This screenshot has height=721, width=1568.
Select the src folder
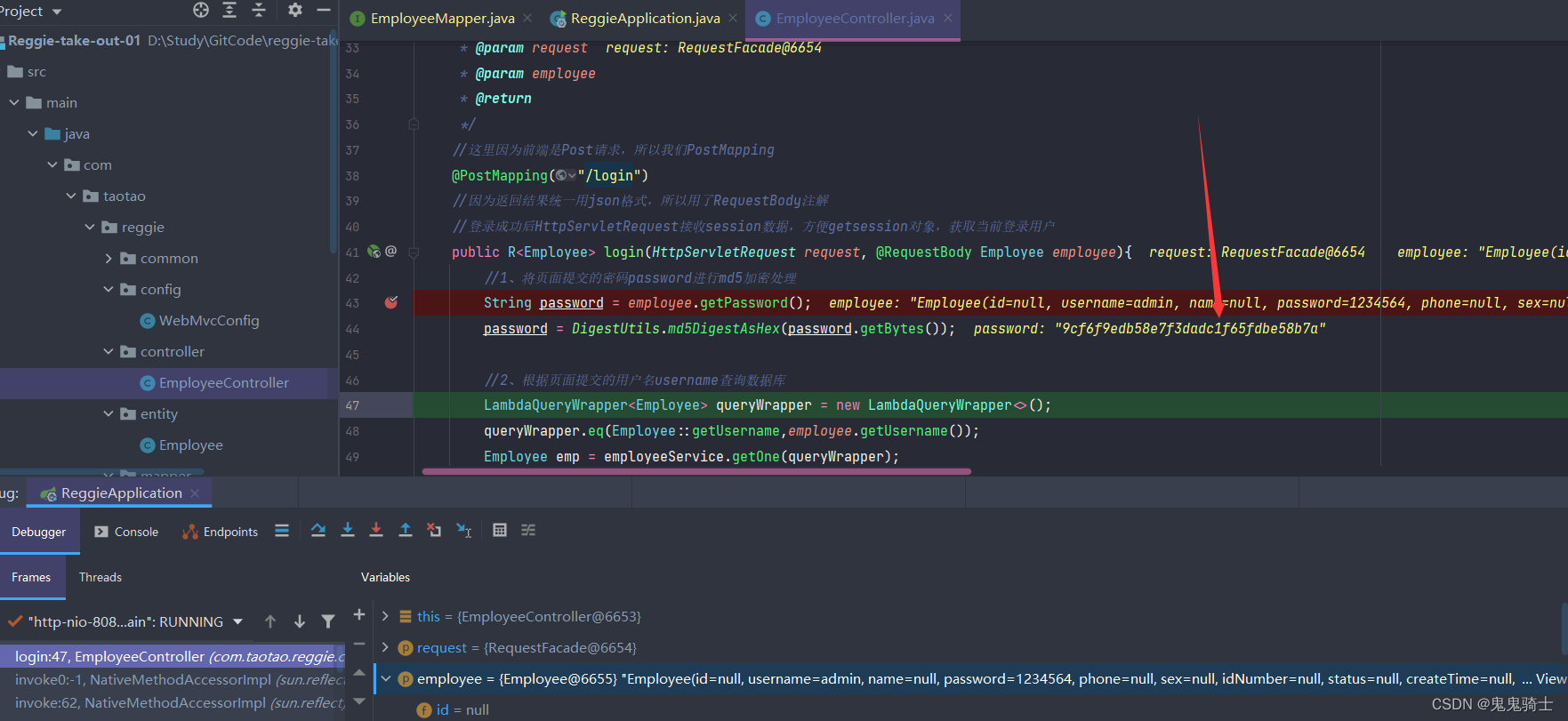pos(27,72)
